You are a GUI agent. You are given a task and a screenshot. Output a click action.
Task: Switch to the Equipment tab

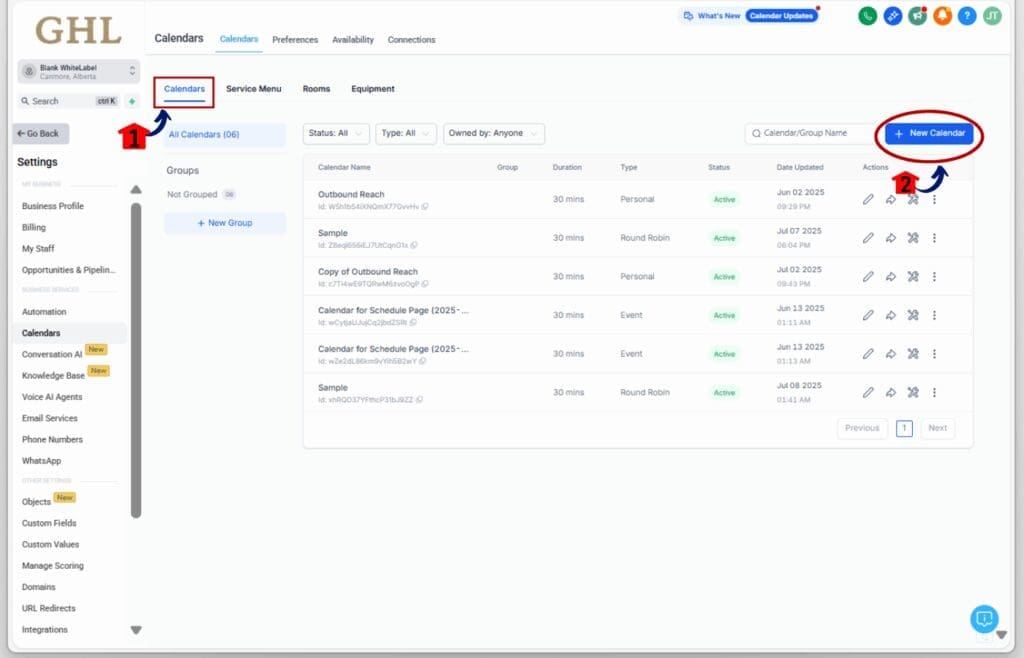coord(373,89)
